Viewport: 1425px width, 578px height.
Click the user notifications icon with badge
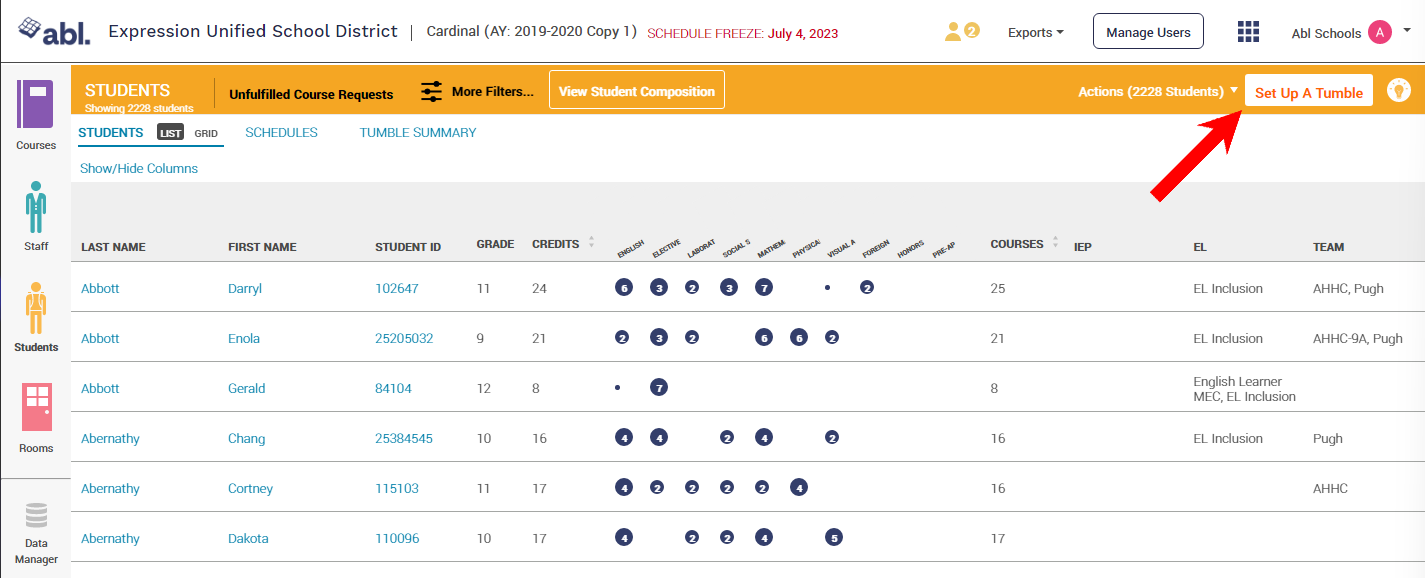961,32
